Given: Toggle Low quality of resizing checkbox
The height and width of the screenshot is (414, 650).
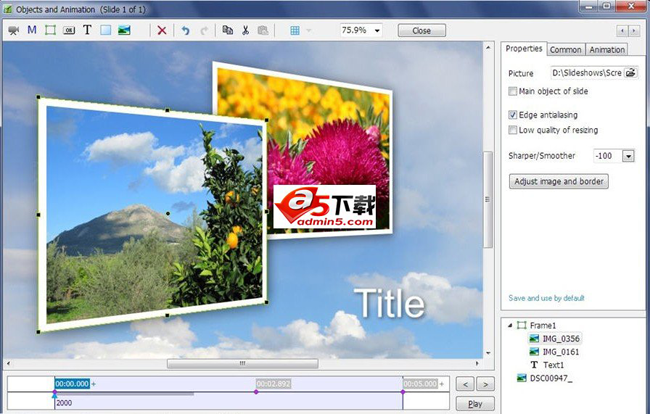Looking at the screenshot, I should coord(513,130).
